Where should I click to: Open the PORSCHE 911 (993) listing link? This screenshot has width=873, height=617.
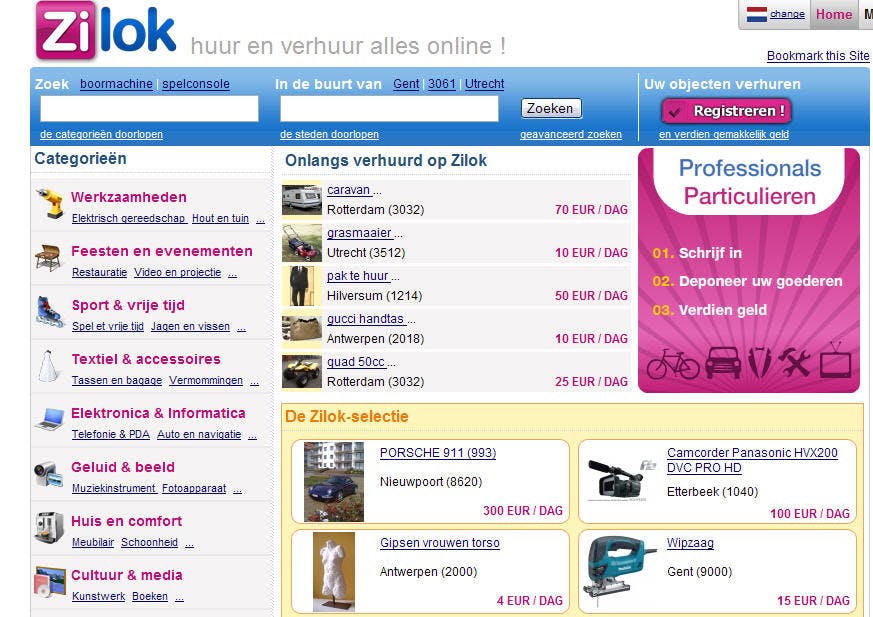438,453
